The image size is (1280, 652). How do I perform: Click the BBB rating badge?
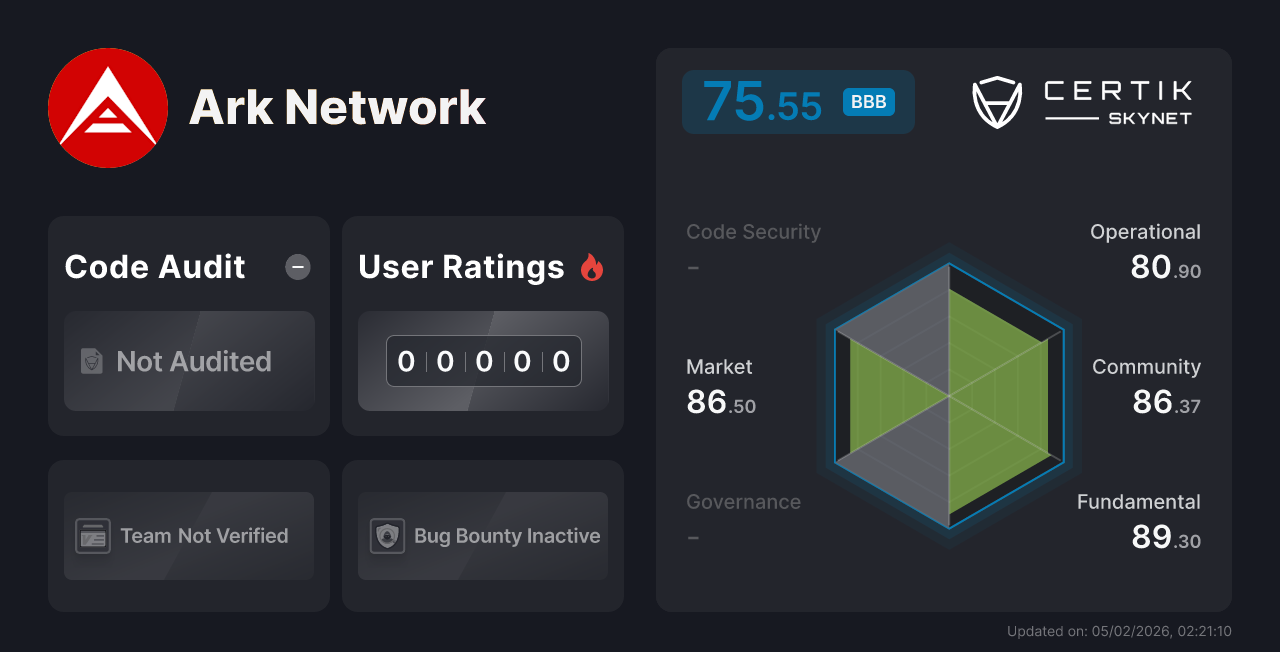point(867,101)
